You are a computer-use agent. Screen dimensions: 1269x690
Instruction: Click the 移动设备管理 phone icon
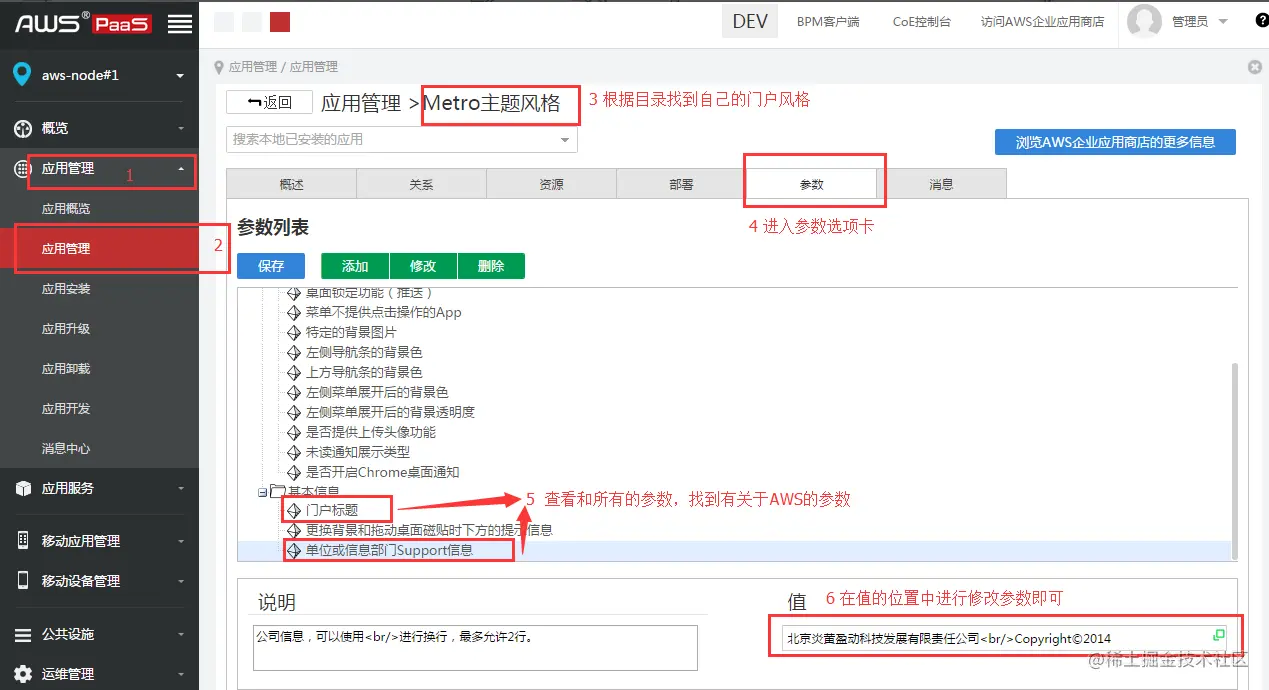pos(22,581)
